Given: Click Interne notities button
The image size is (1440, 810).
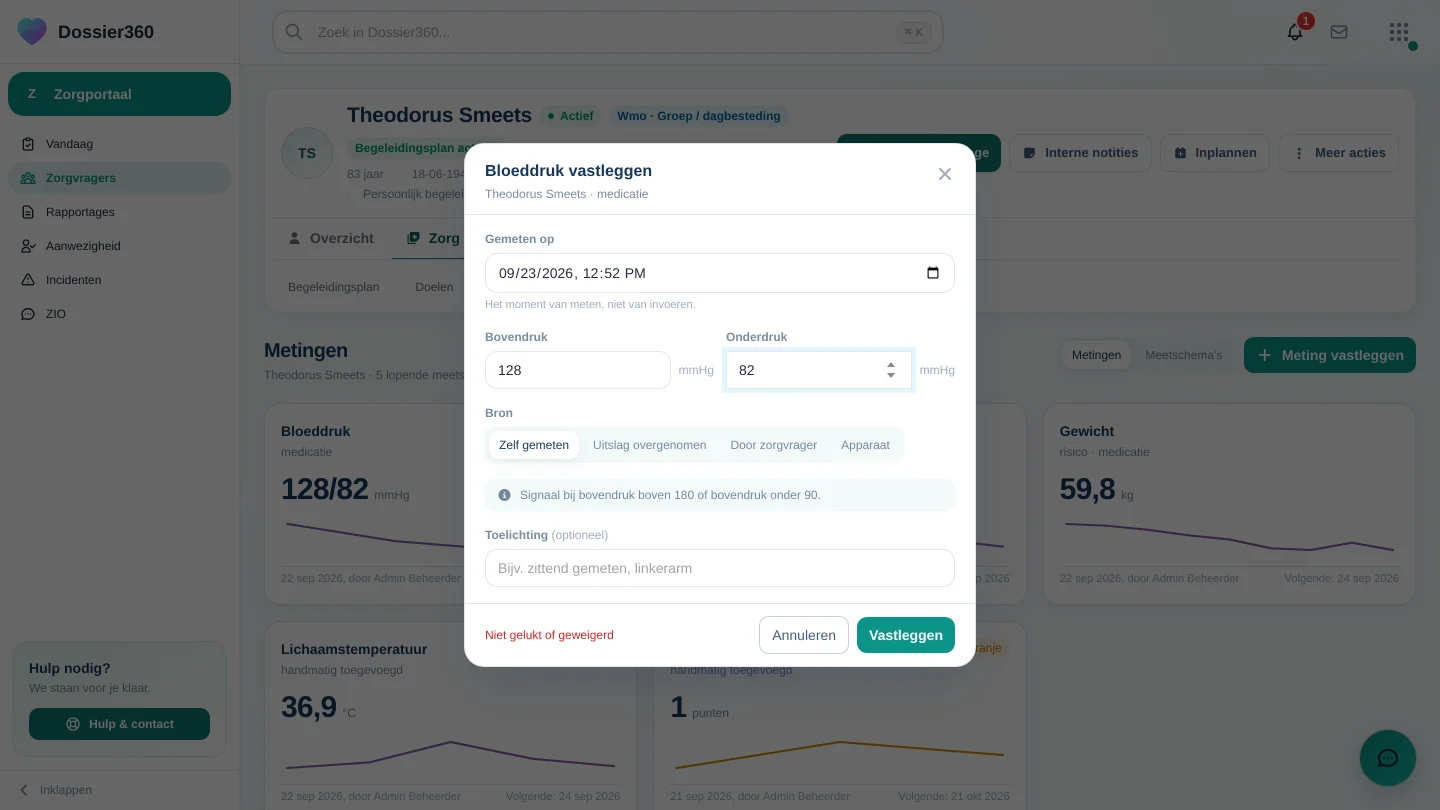Looking at the screenshot, I should [x=1080, y=153].
